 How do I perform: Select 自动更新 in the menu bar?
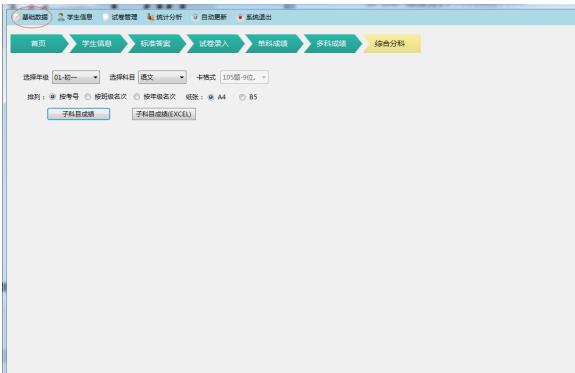pyautogui.click(x=210, y=17)
